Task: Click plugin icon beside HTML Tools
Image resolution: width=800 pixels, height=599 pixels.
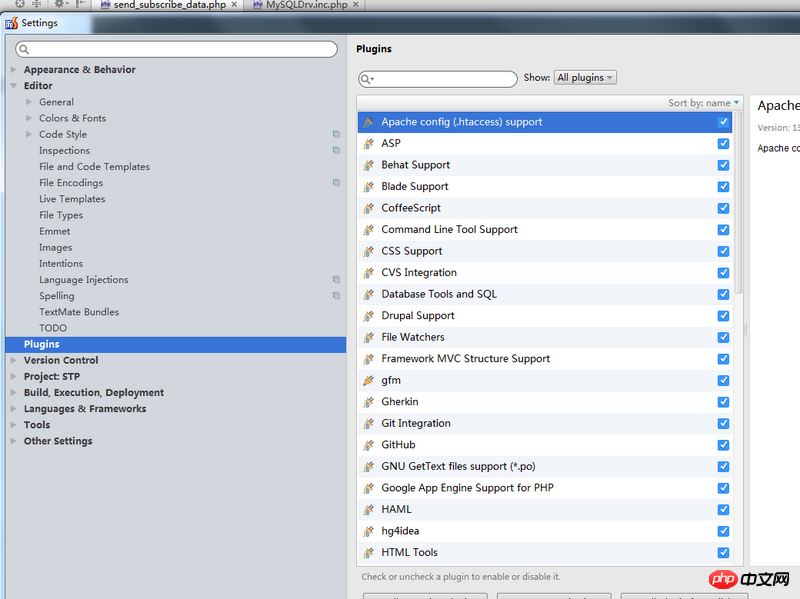Action: 368,553
